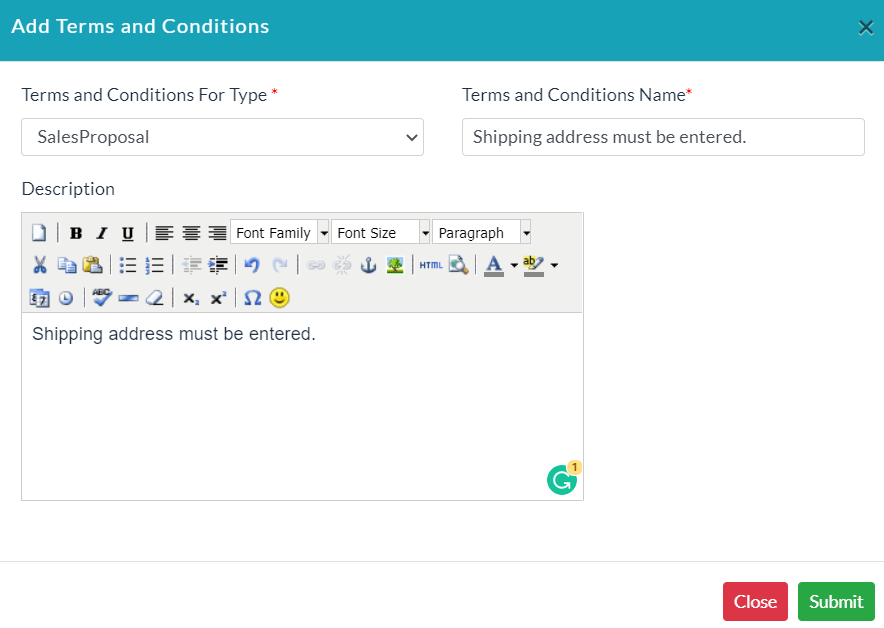Click the Undo arrow icon
This screenshot has width=884, height=628.
(x=252, y=265)
